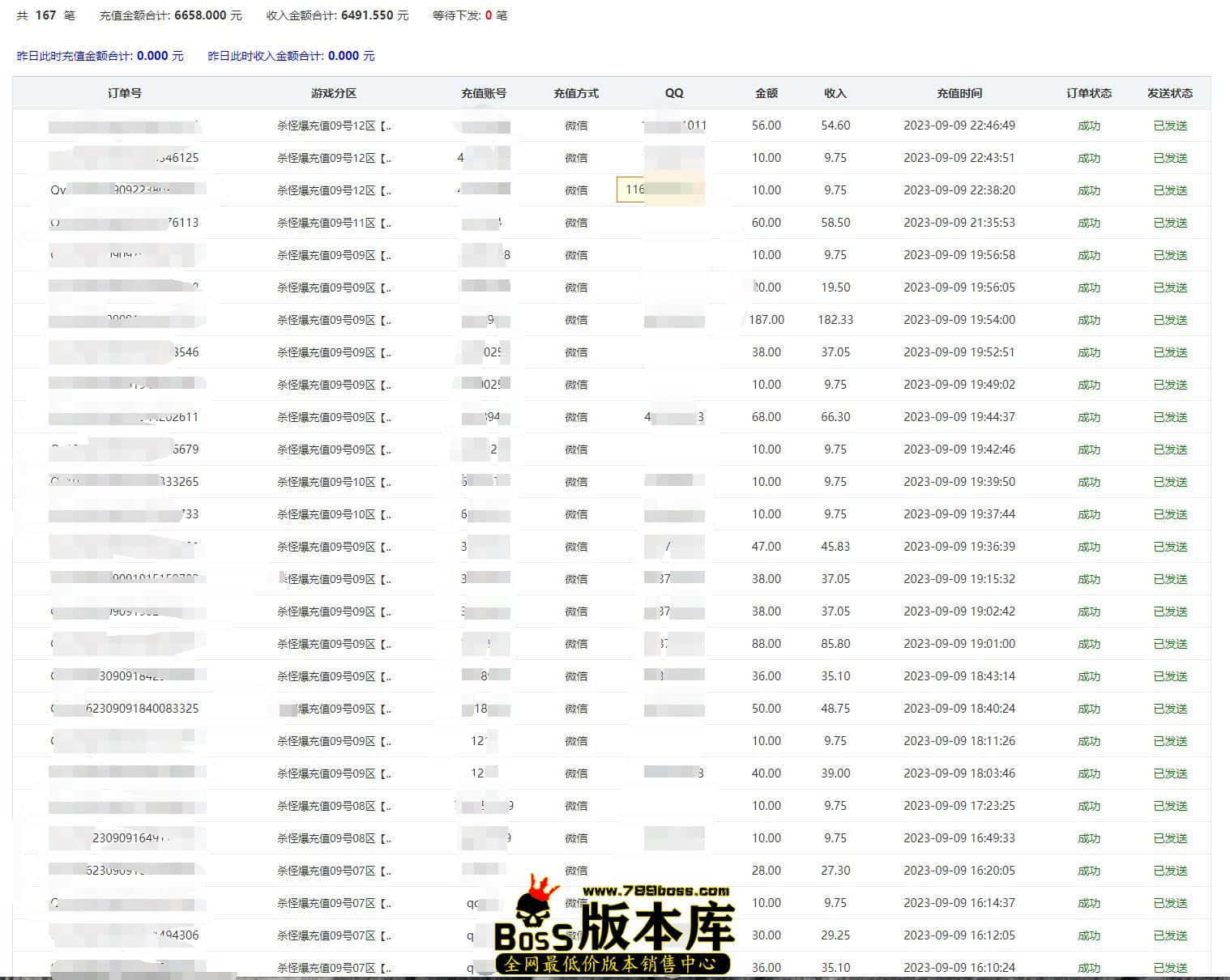The height and width of the screenshot is (980, 1230).
Task: Select the row with 187.00 amount
Action: [765, 319]
